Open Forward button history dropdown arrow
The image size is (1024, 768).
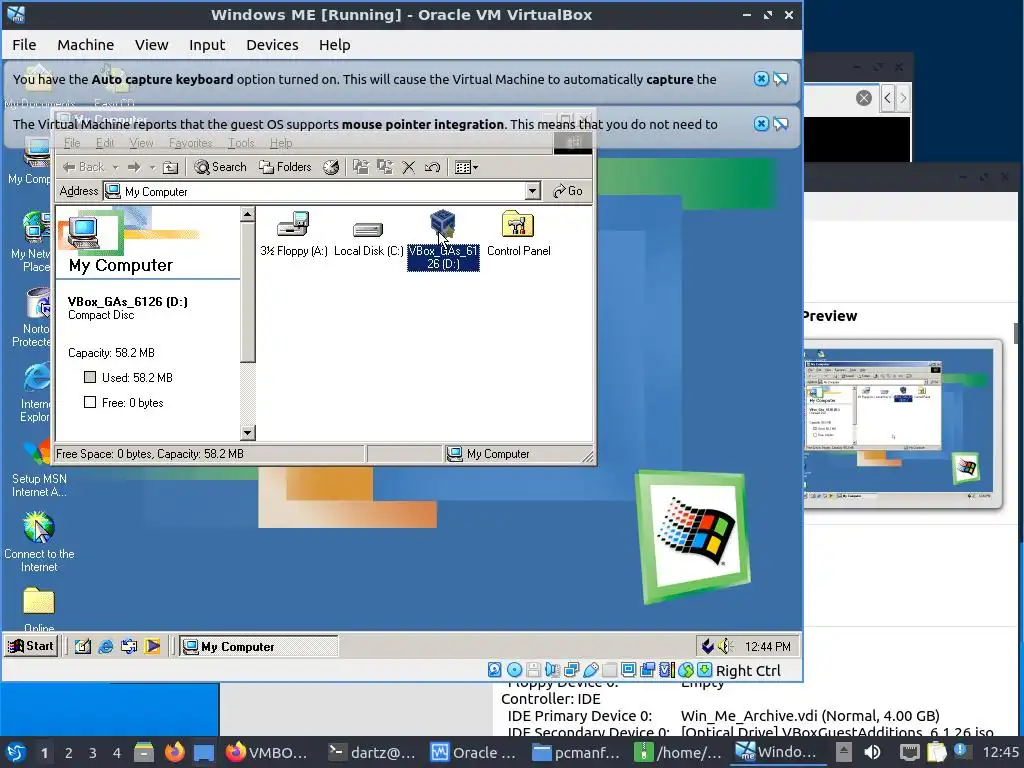pos(152,167)
